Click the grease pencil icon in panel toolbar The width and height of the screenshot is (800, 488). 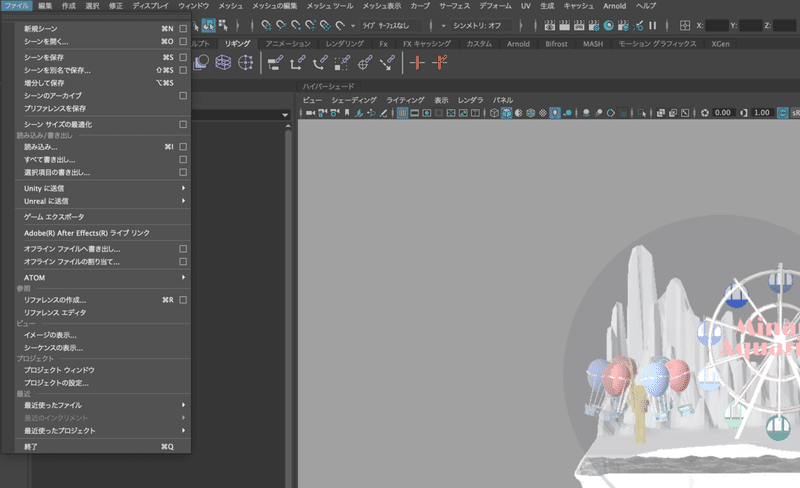[383, 113]
